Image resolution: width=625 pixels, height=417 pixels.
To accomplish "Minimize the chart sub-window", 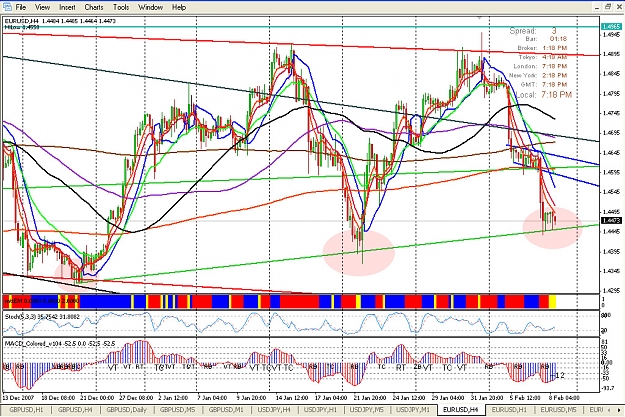I will click(597, 7).
